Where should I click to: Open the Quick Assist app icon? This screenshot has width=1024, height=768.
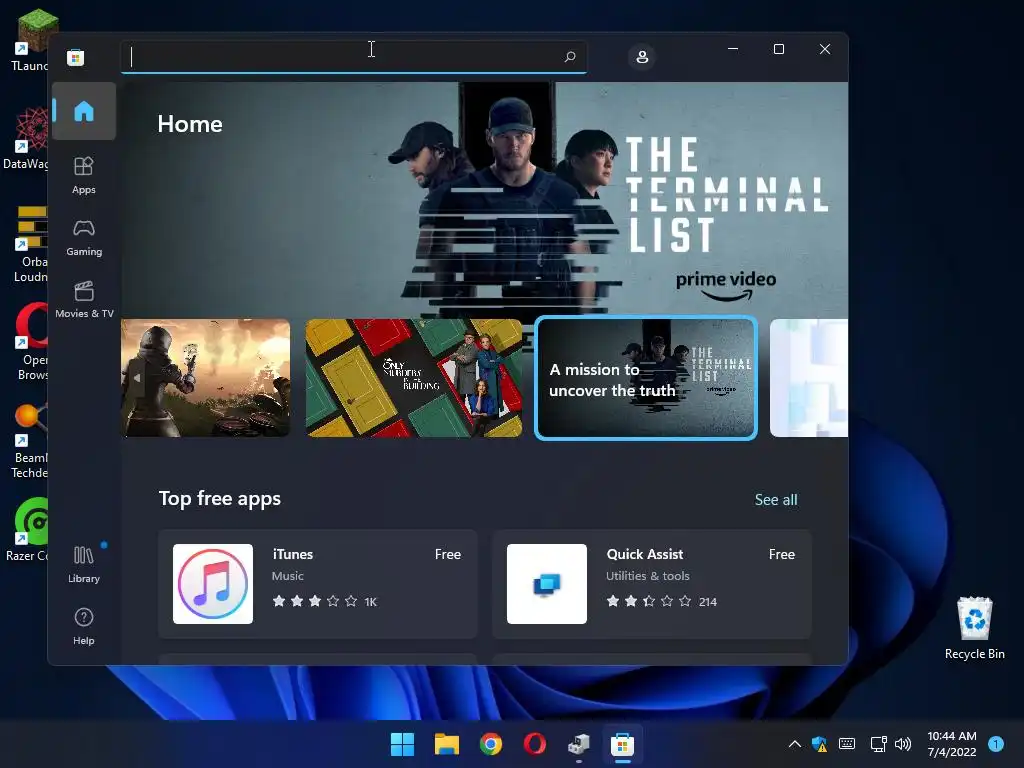(x=547, y=584)
